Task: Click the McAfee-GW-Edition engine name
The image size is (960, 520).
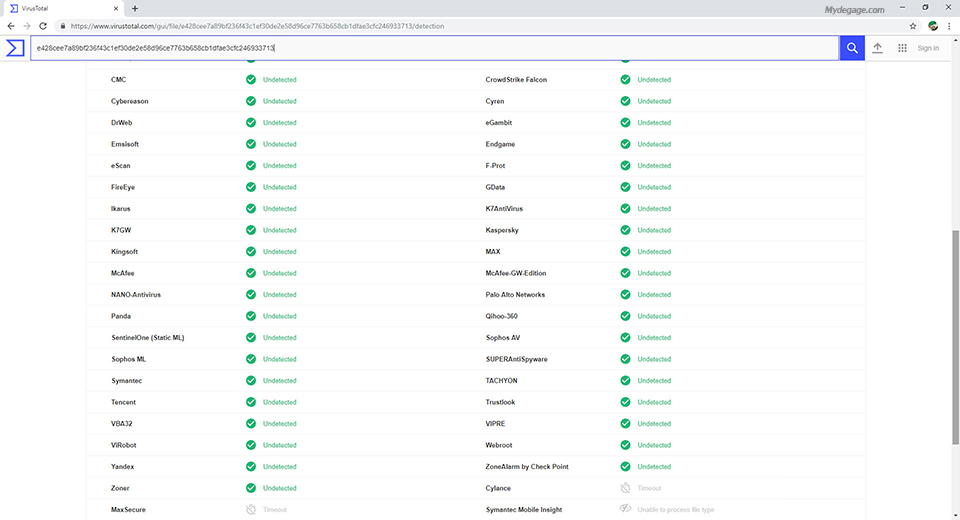Action: tap(516, 273)
